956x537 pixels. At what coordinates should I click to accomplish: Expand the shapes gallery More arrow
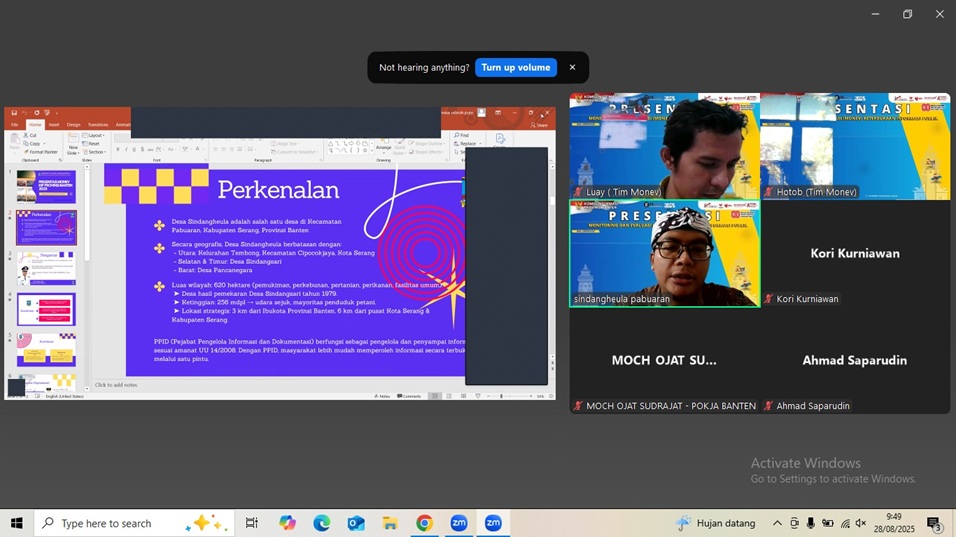click(x=371, y=150)
